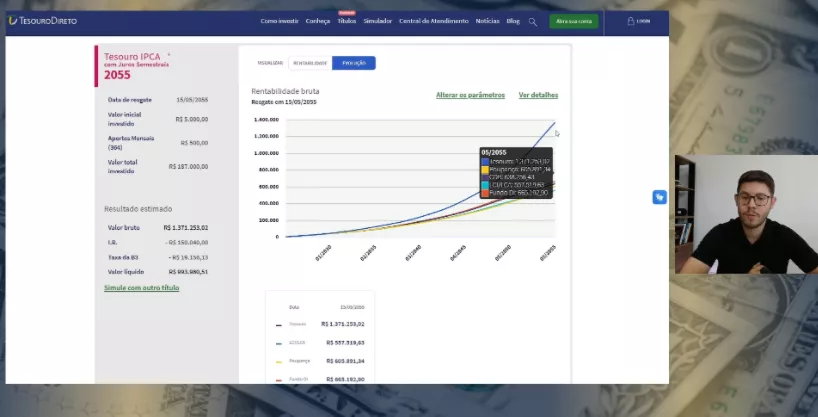Viewport: 818px width, 417px height.
Task: Click the blue Tesouro swatch in tooltip
Action: tap(485, 162)
